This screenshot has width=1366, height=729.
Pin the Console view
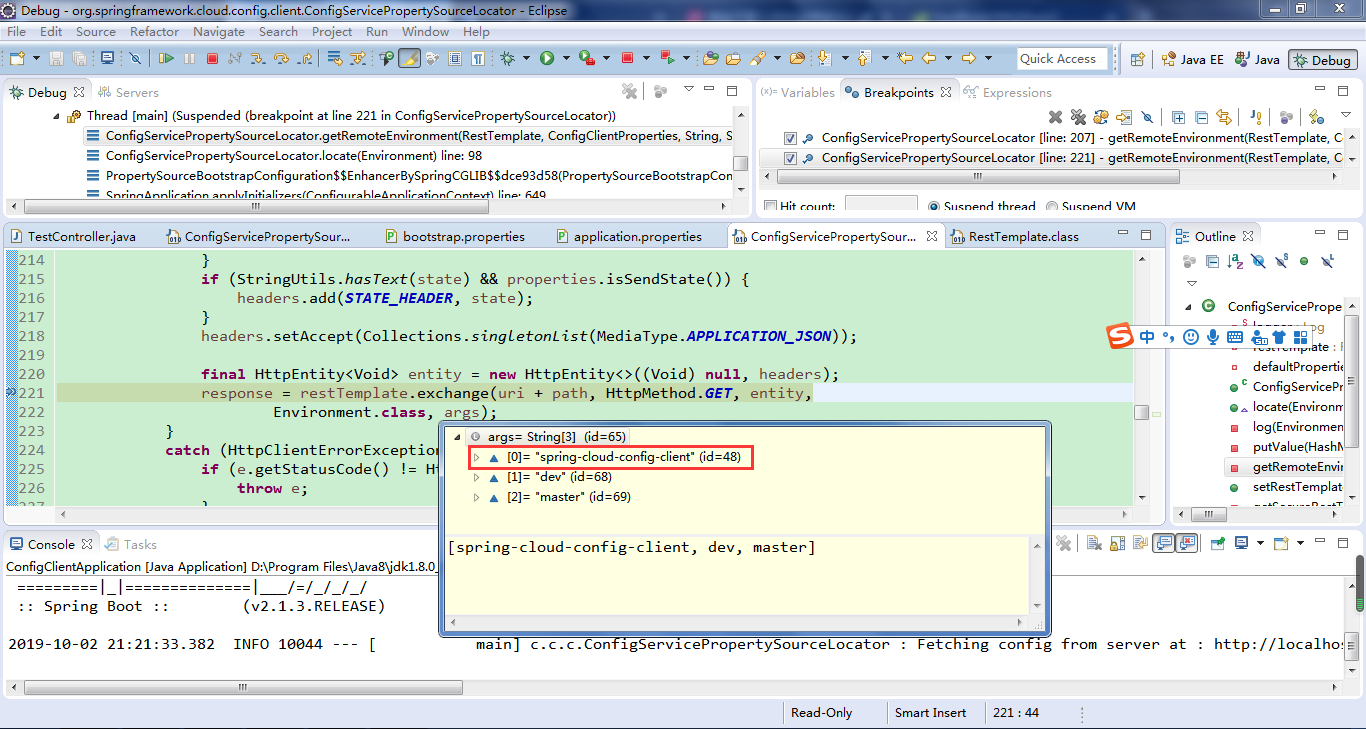pos(1218,543)
